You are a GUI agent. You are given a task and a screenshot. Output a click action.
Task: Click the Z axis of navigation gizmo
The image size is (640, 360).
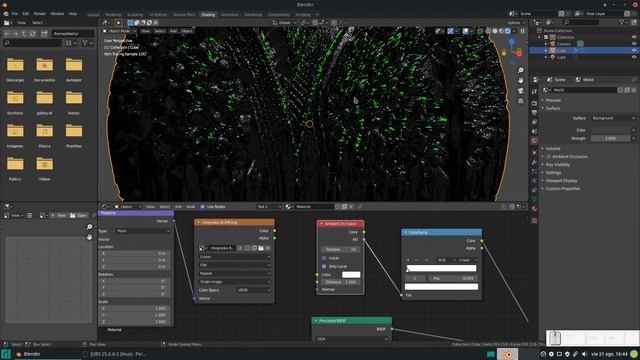pyautogui.click(x=512, y=42)
